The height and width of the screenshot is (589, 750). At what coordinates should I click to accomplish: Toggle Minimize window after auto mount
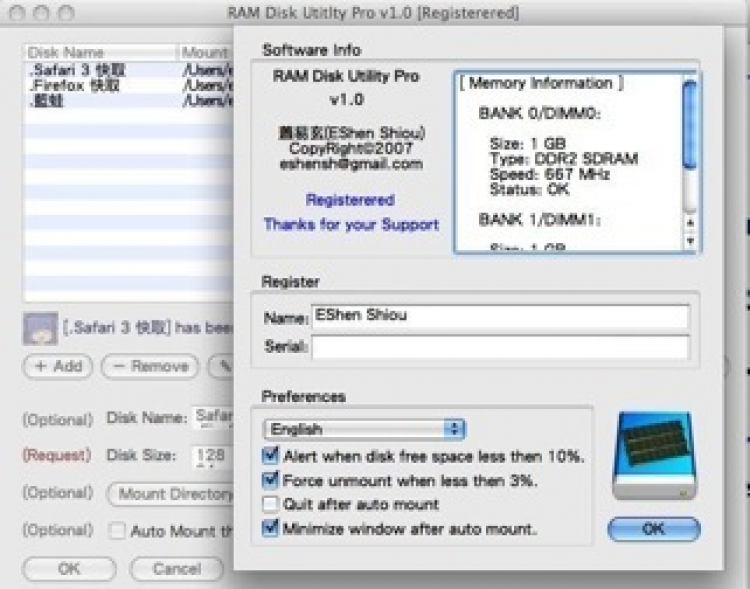point(270,529)
